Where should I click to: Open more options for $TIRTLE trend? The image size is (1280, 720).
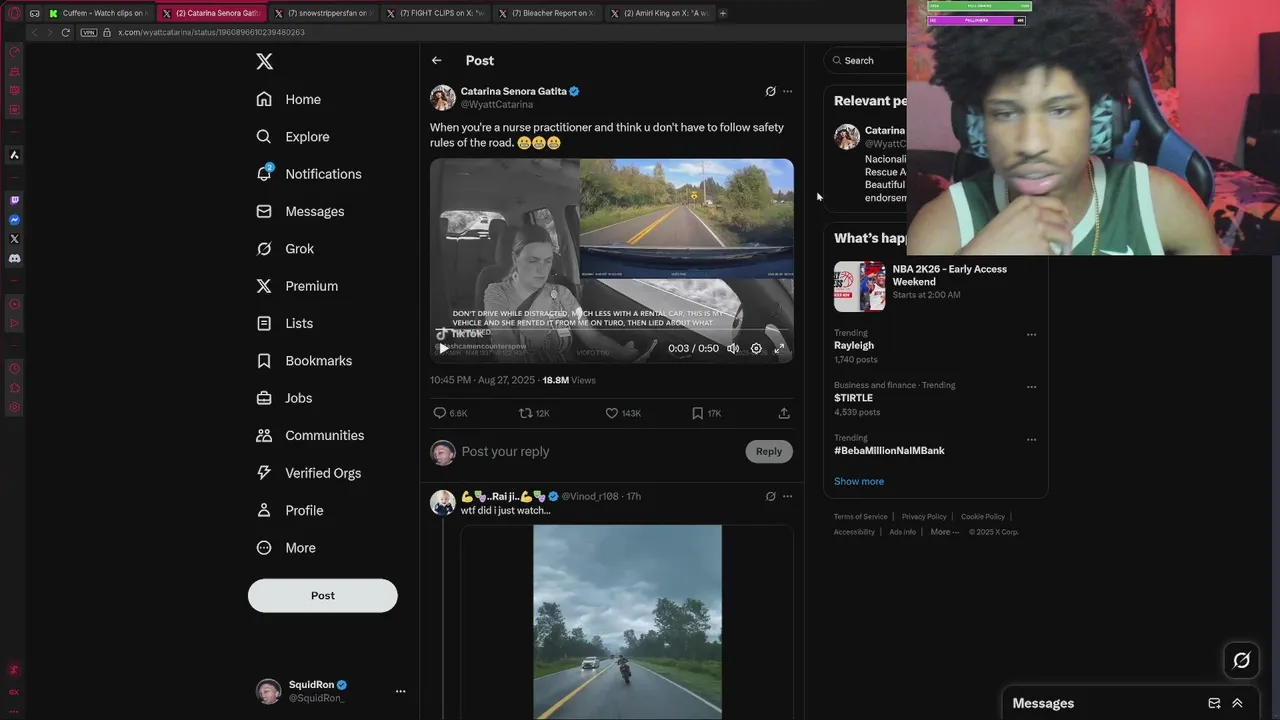coord(1032,387)
